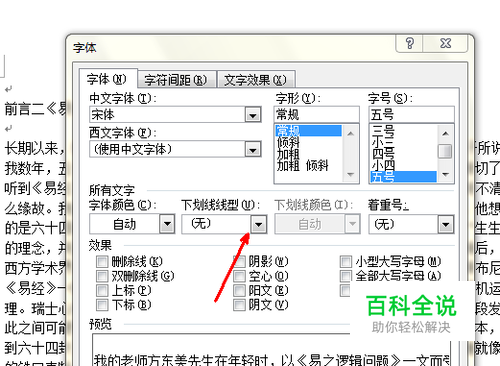Select 加粗 in the 字形 list

[309, 154]
